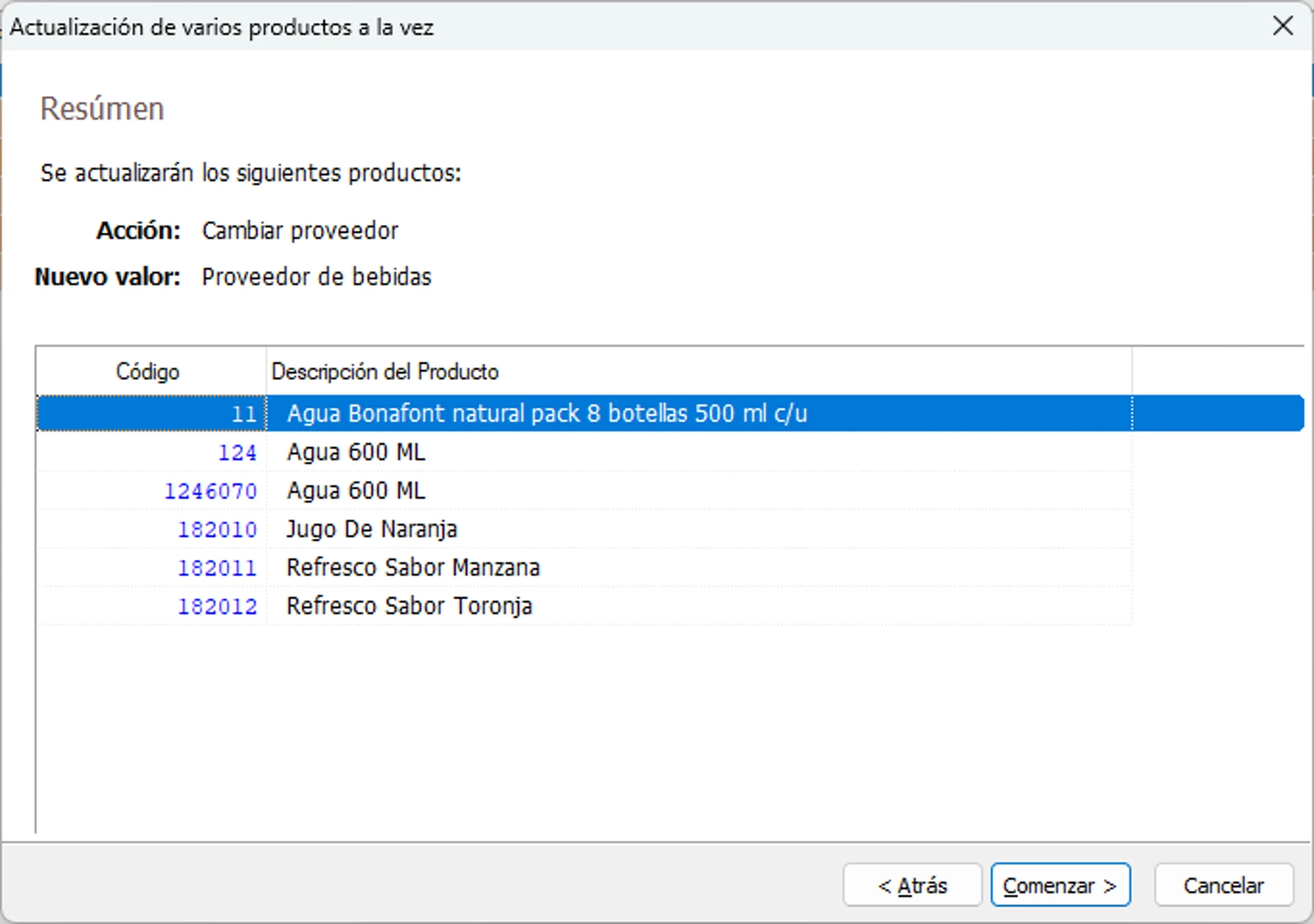Select the second Agua 600 ML row

point(355,490)
